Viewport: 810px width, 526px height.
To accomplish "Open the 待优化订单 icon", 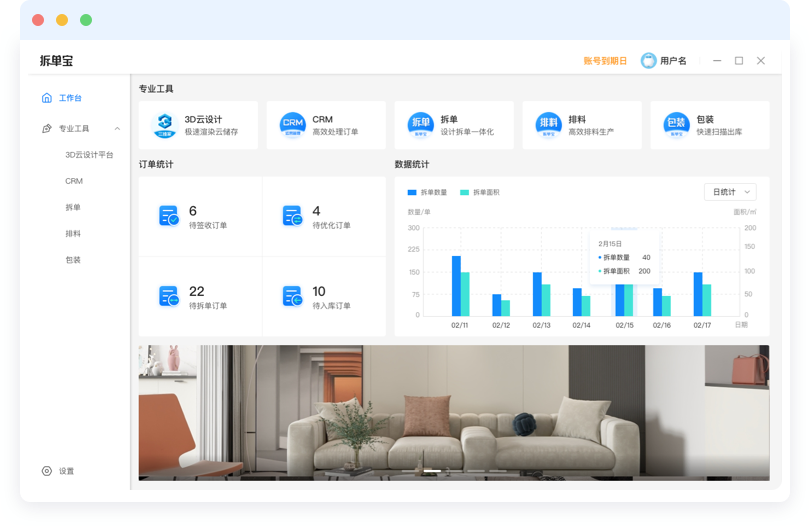I will point(293,216).
